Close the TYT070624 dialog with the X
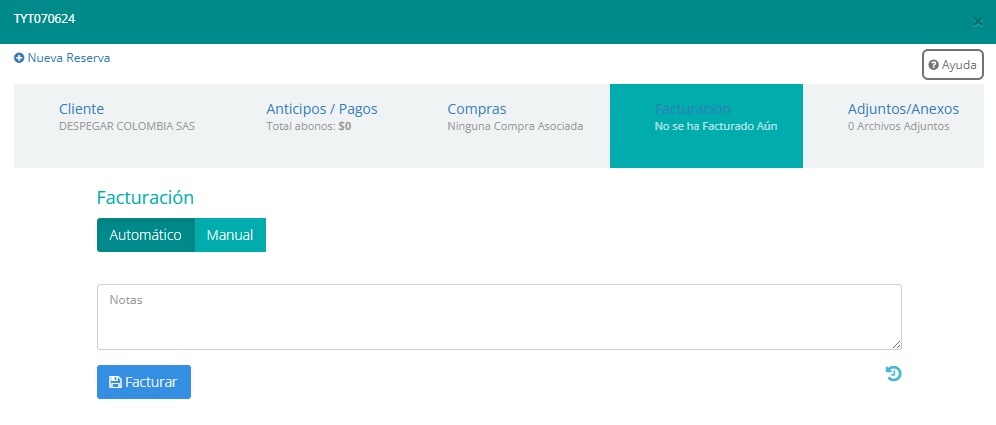This screenshot has width=996, height=425. [977, 21]
